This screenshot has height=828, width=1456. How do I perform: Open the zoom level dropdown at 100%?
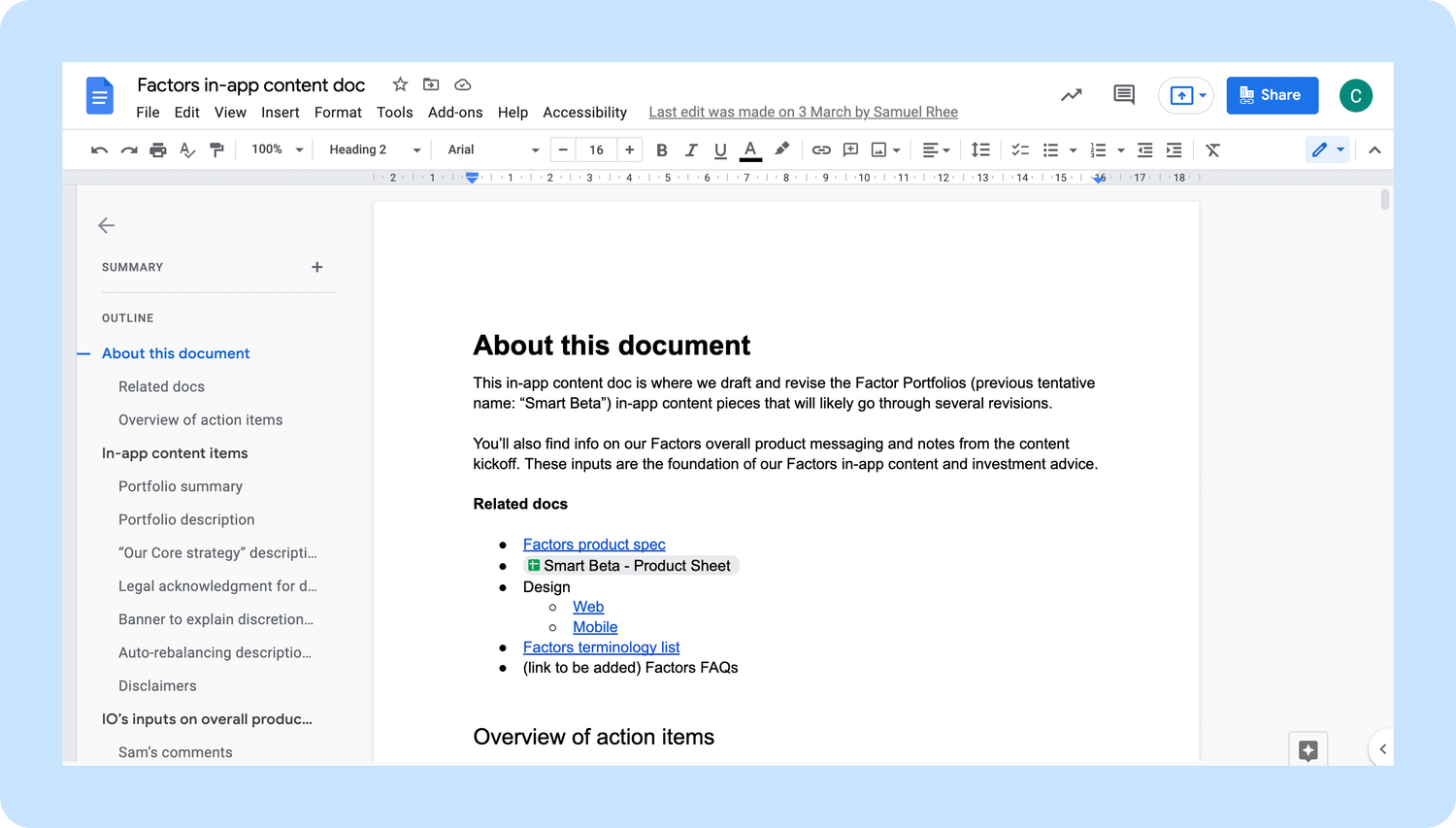(x=278, y=149)
